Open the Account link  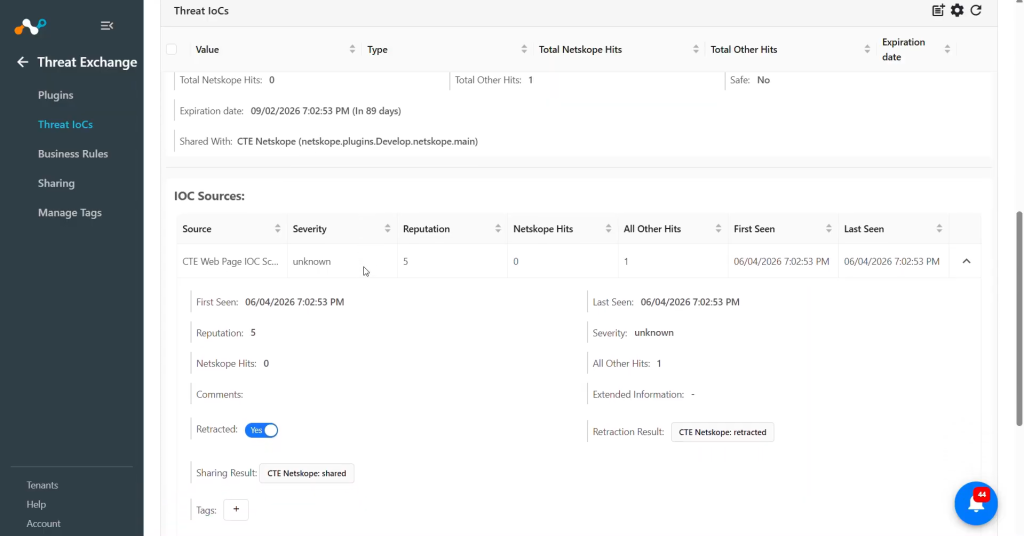[x=43, y=524]
